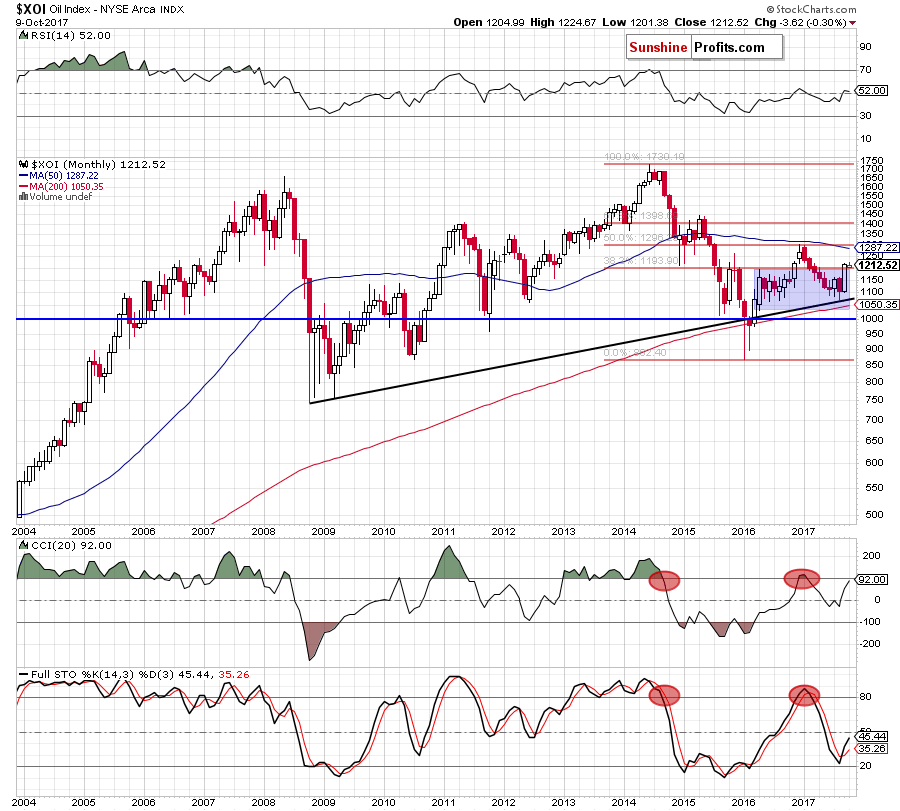Click the StockCharts.com copyright label
Image resolution: width=900 pixels, height=811 pixels.
811,9
